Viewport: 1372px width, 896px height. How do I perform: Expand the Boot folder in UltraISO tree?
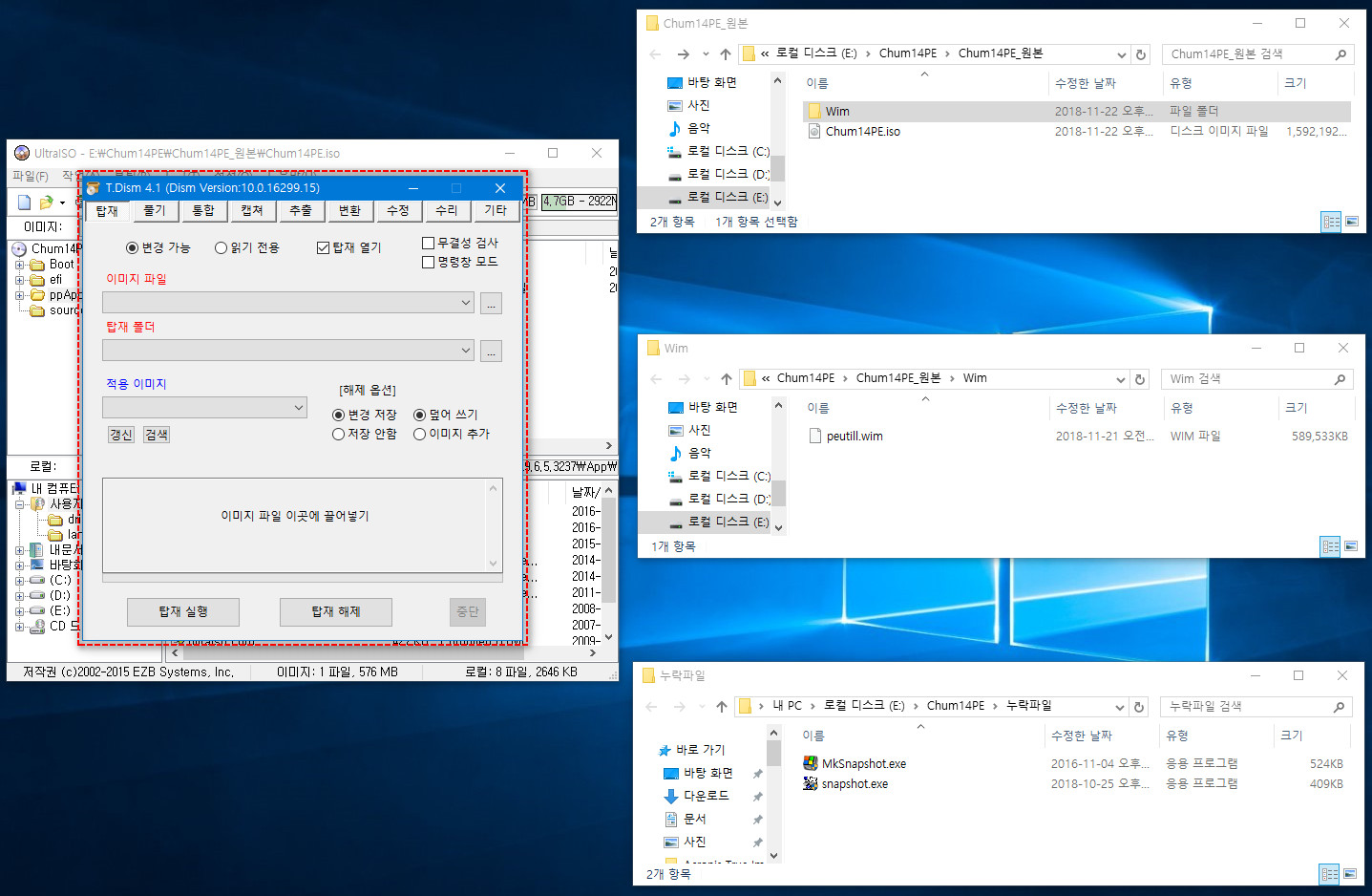(x=19, y=265)
